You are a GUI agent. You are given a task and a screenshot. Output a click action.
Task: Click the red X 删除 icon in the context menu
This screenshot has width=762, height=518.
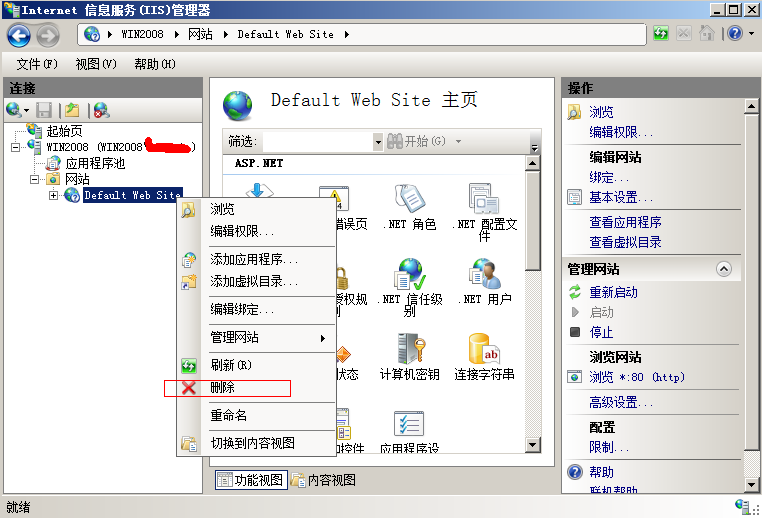(x=189, y=388)
